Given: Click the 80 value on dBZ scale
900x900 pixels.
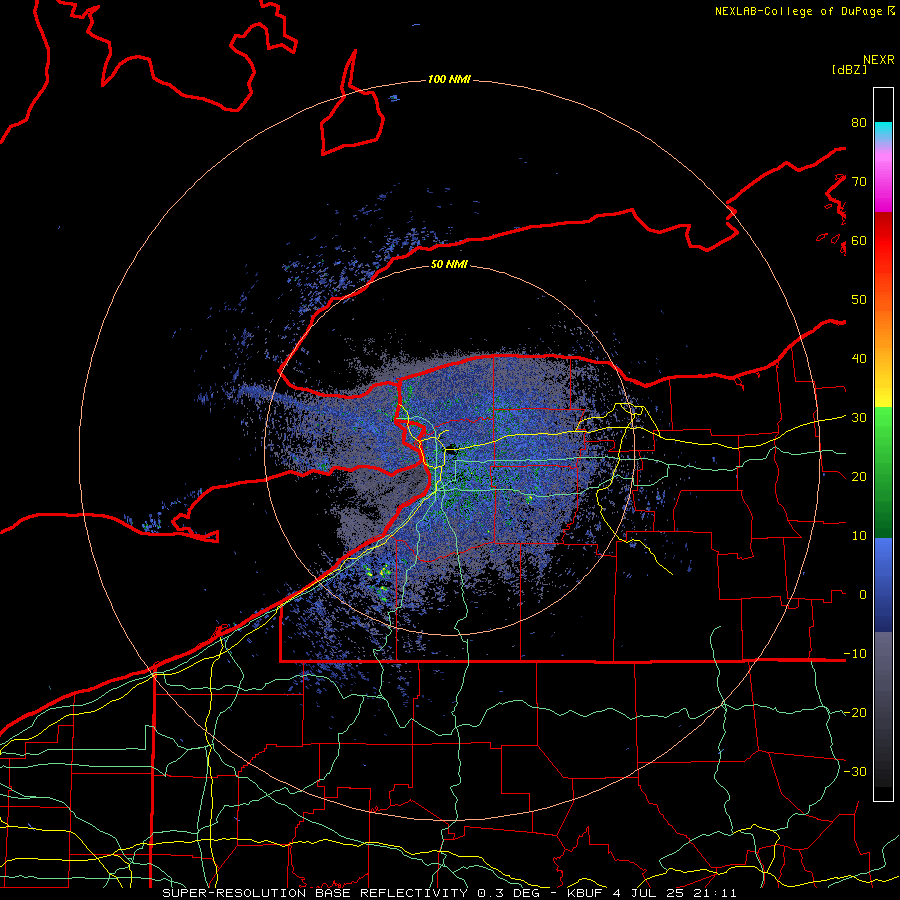Looking at the screenshot, I should [x=859, y=123].
